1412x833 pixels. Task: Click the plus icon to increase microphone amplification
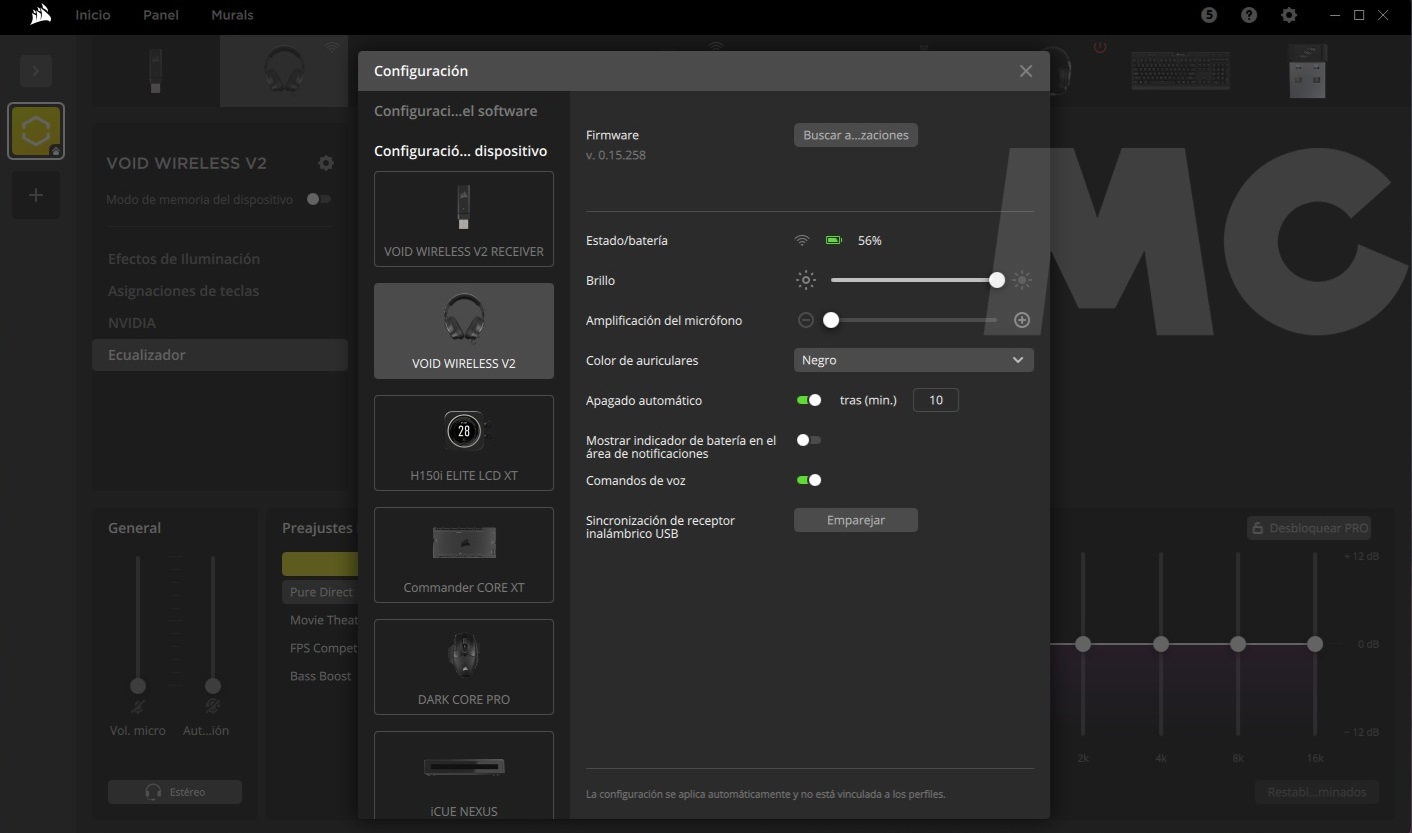[x=1021, y=320]
